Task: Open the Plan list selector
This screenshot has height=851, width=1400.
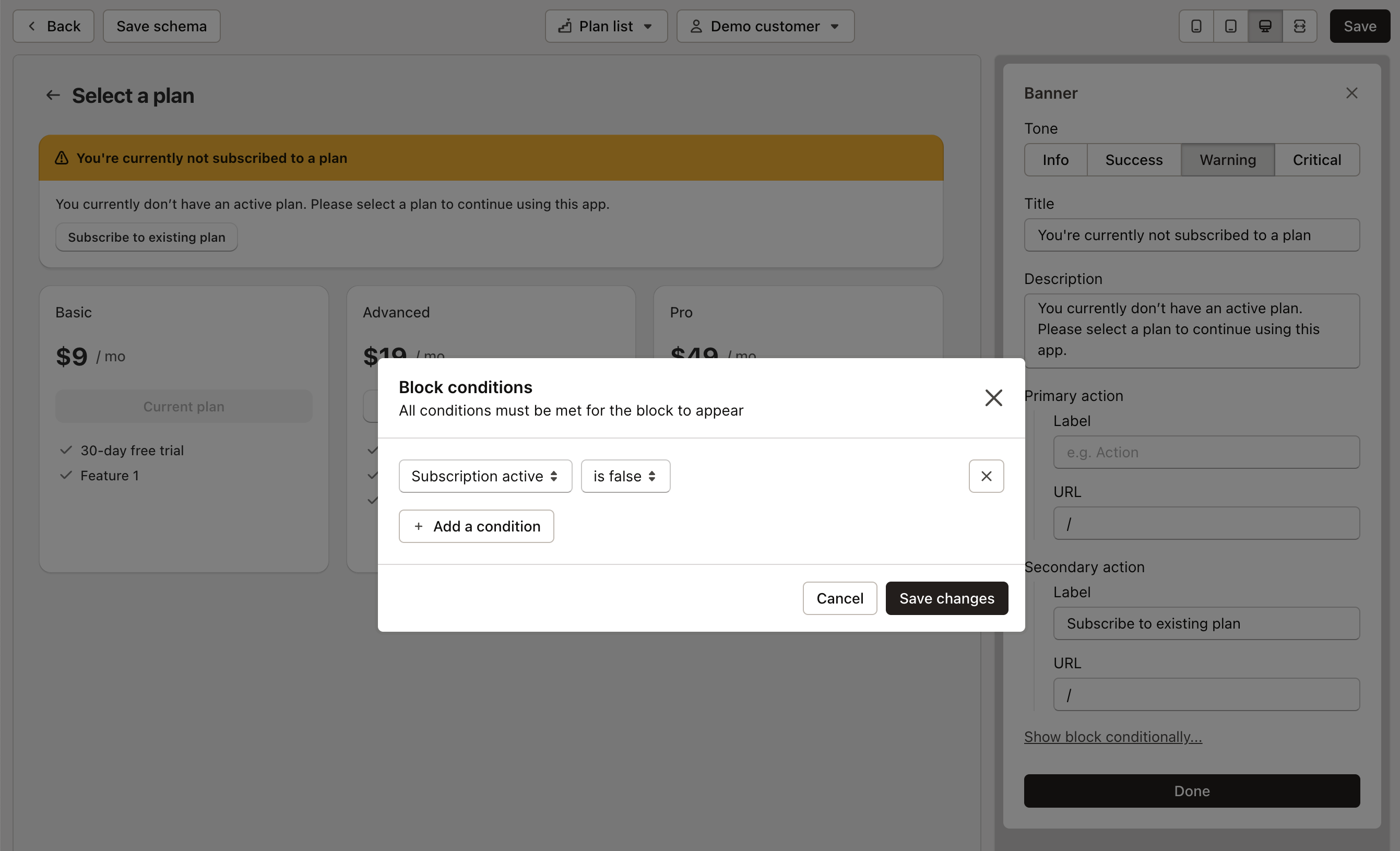Action: (x=606, y=25)
